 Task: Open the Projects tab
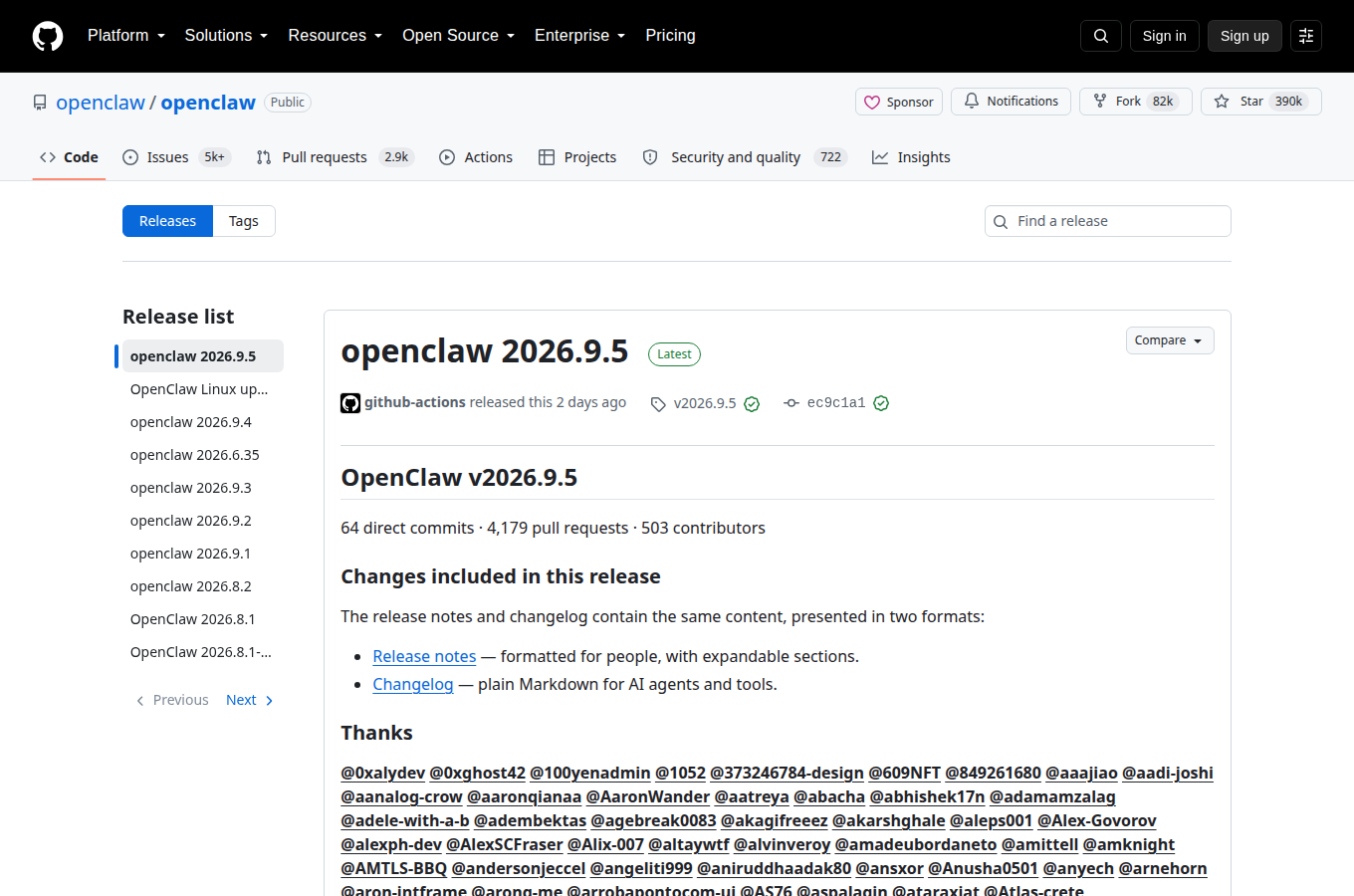[577, 157]
